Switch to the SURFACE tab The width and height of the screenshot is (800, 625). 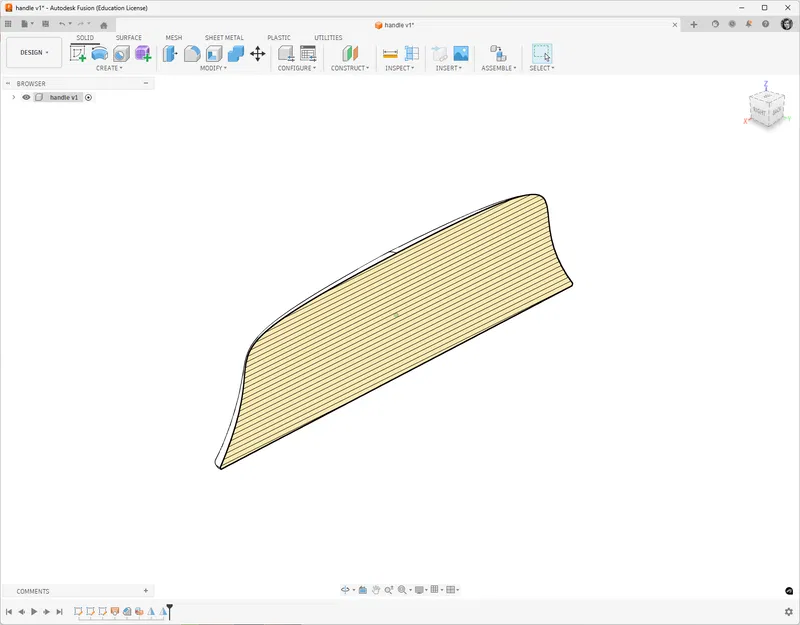point(129,38)
